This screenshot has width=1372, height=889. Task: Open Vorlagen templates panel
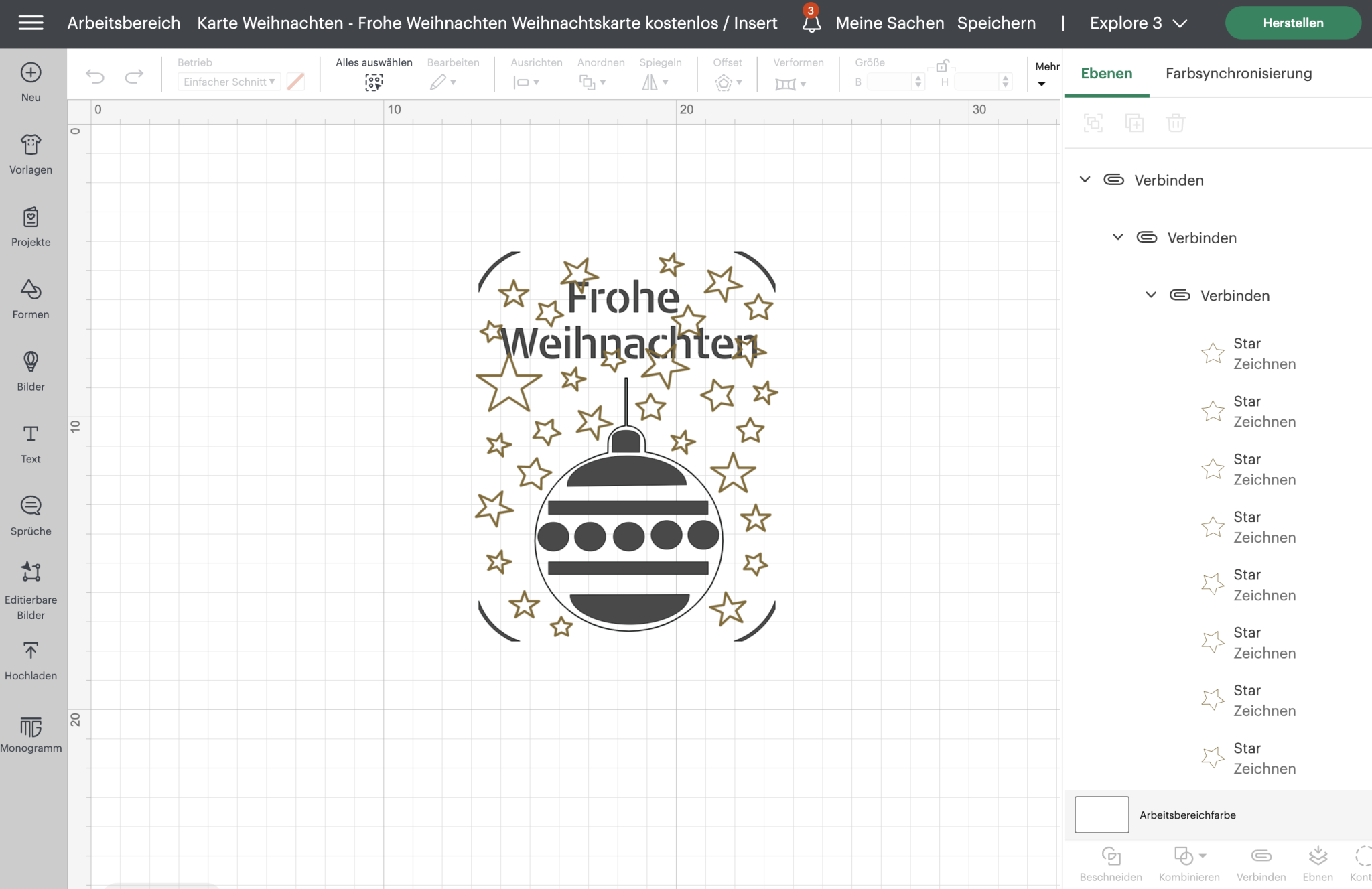[x=31, y=154]
